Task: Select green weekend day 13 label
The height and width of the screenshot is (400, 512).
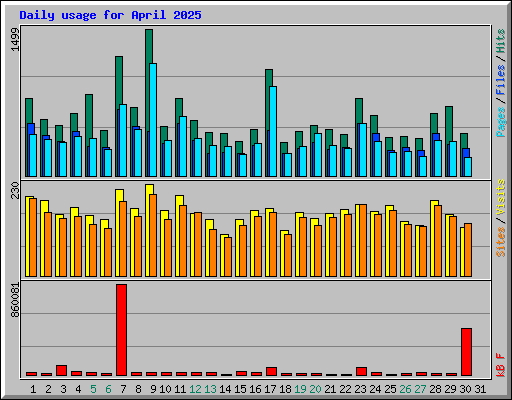Action: 210,389
